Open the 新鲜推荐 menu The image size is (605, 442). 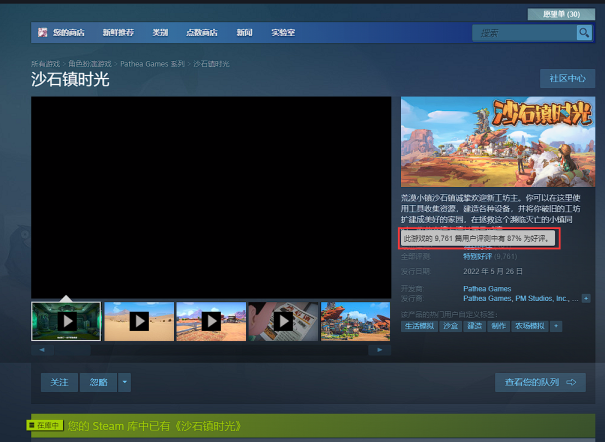coord(118,33)
